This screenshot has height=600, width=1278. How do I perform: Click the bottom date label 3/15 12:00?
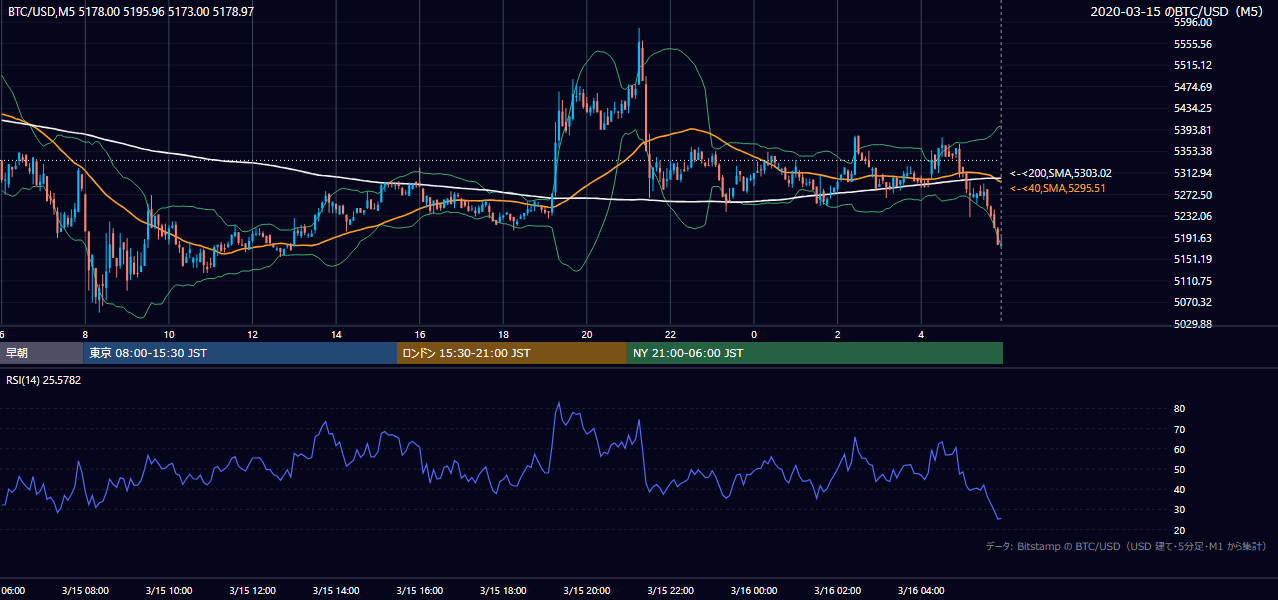click(252, 591)
